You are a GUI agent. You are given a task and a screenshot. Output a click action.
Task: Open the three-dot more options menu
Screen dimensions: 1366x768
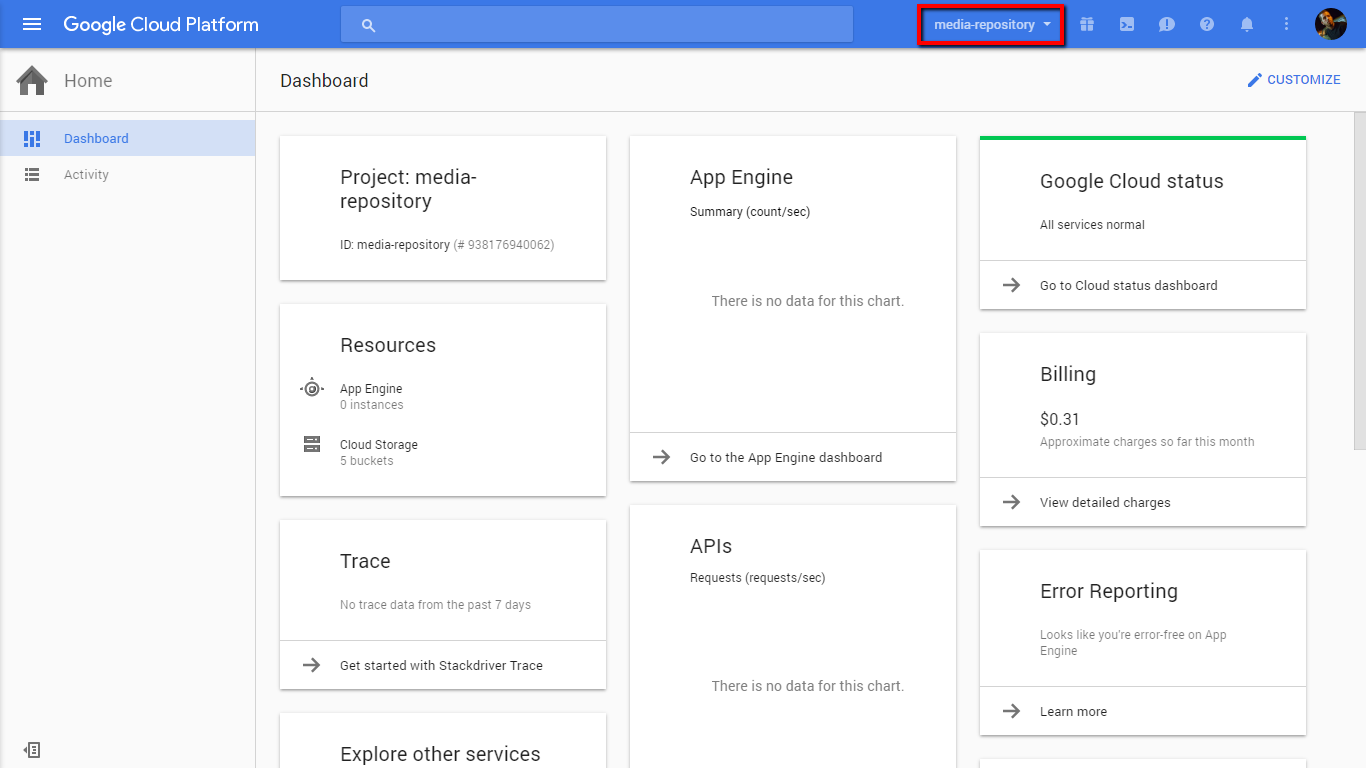[1287, 24]
